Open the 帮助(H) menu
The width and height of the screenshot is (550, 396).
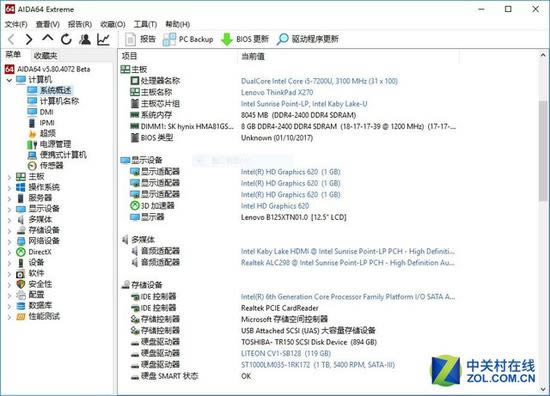point(177,24)
